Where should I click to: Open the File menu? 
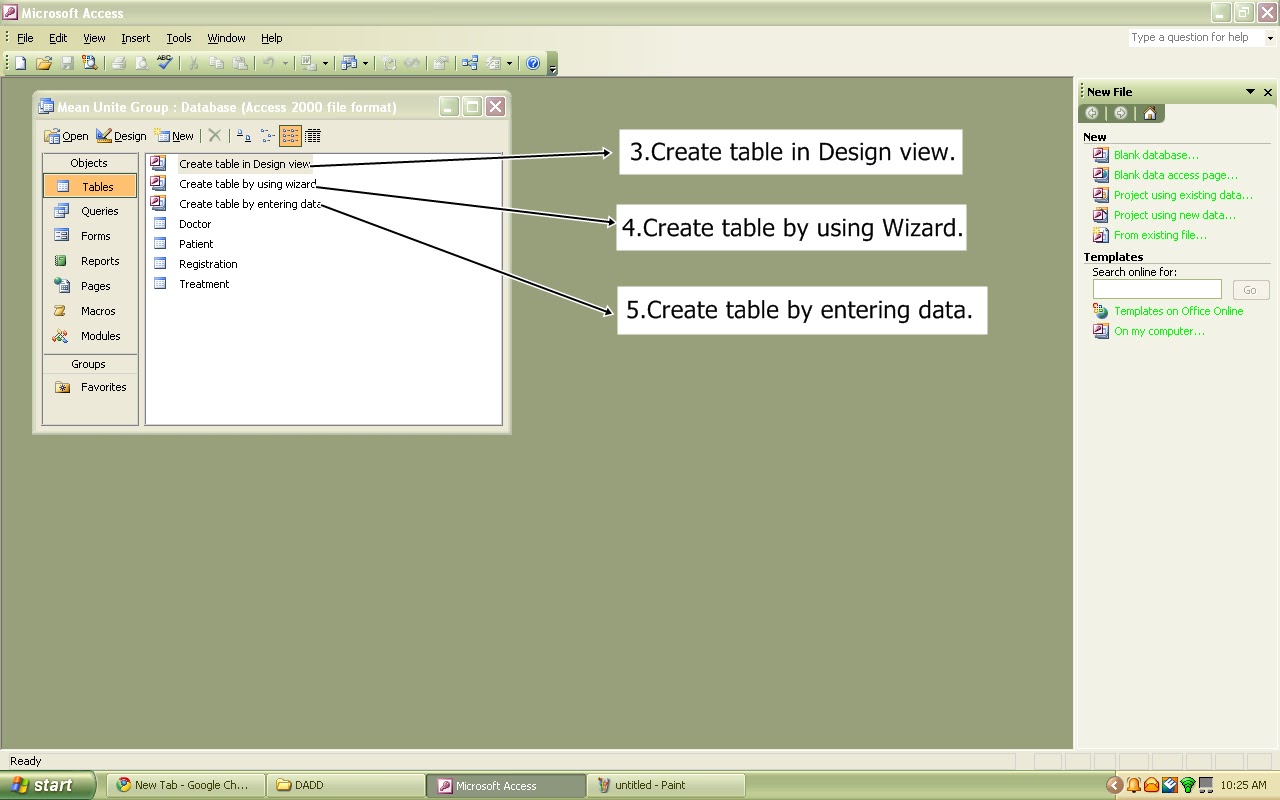coord(25,38)
